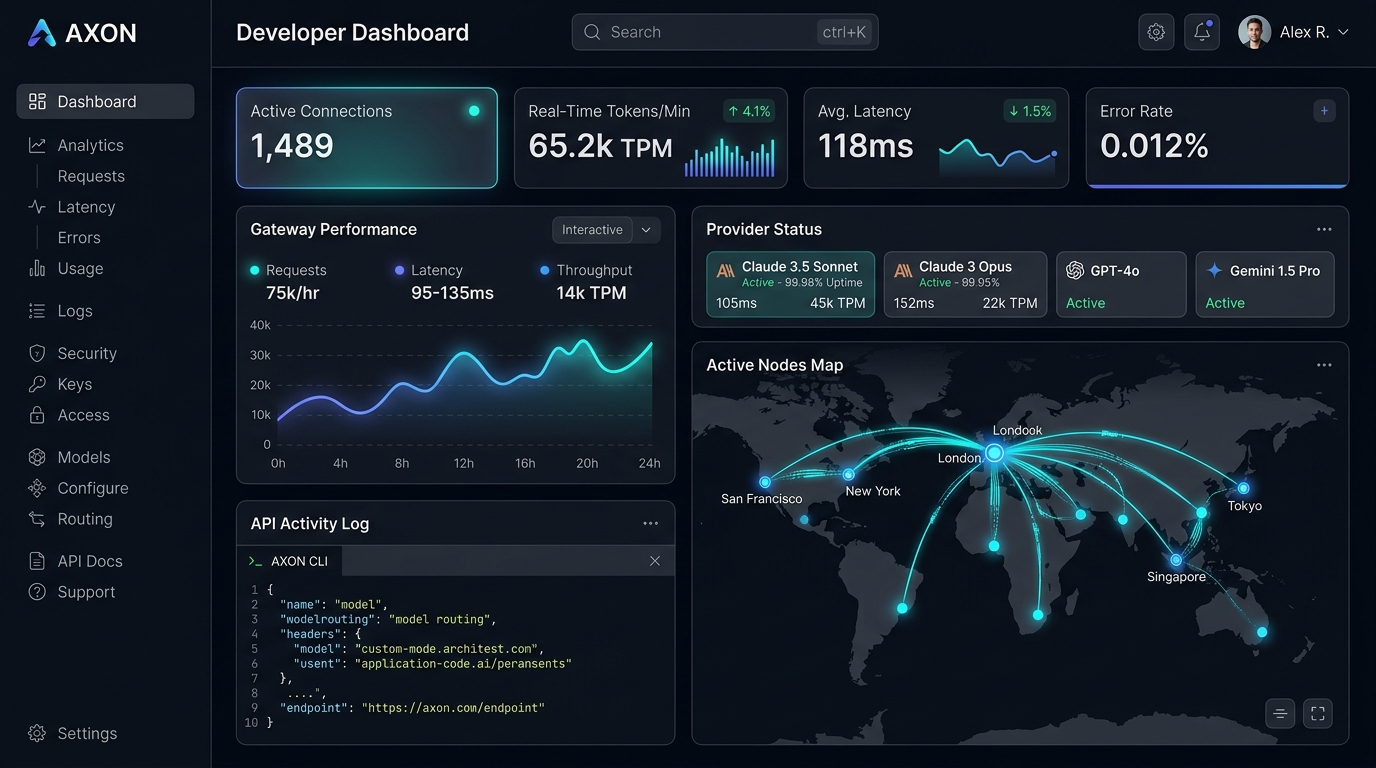The height and width of the screenshot is (768, 1376).
Task: Switch to the AXON CLI tab
Action: tap(289, 561)
